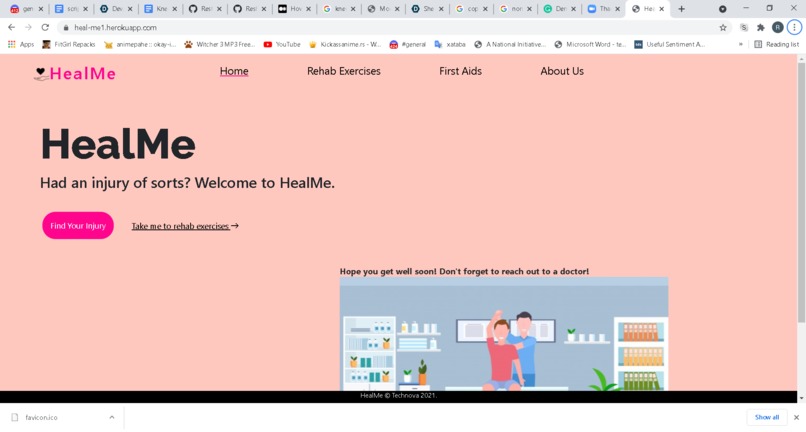Open the A National Initiative bookmark
This screenshot has width=806, height=432.
pos(510,44)
